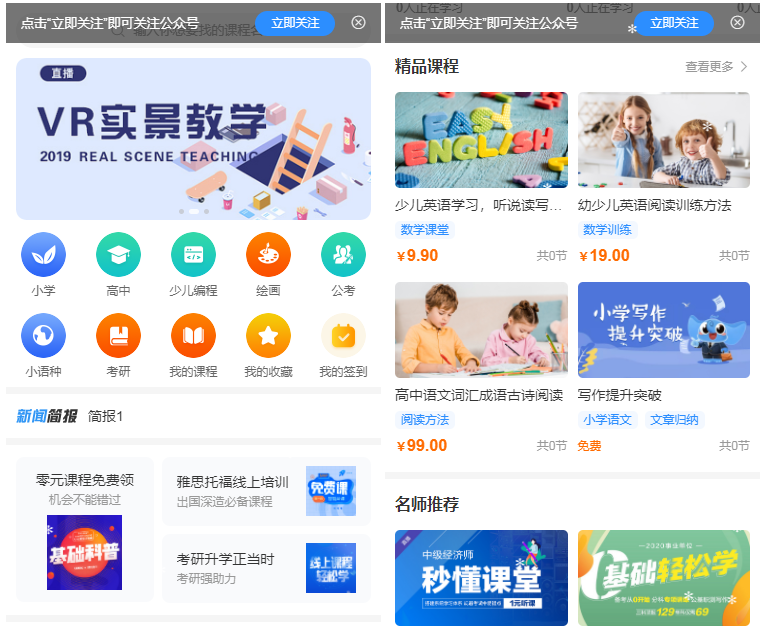Image resolution: width=775 pixels, height=628 pixels.
Task: Select the middle banner carousel dot
Action: click(x=194, y=211)
